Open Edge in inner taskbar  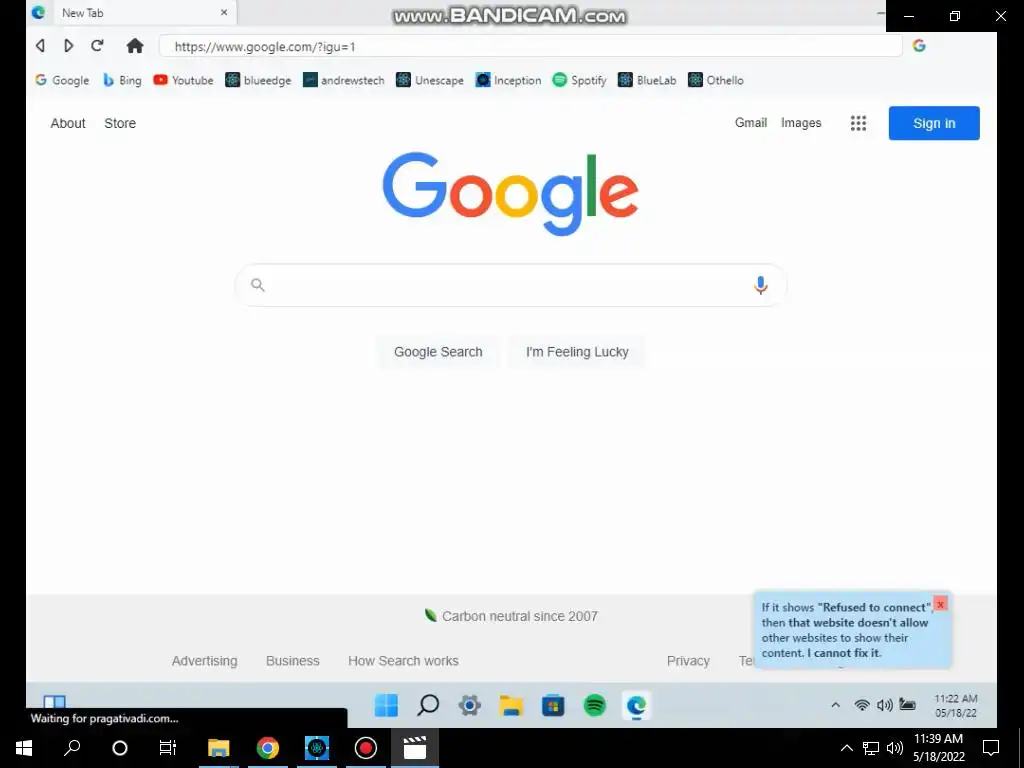click(x=637, y=706)
